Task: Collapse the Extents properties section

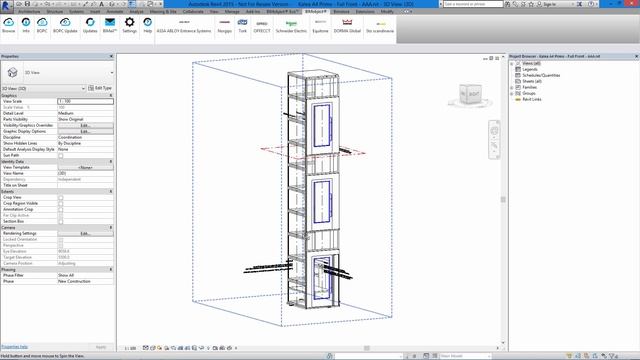Action: (x=111, y=191)
